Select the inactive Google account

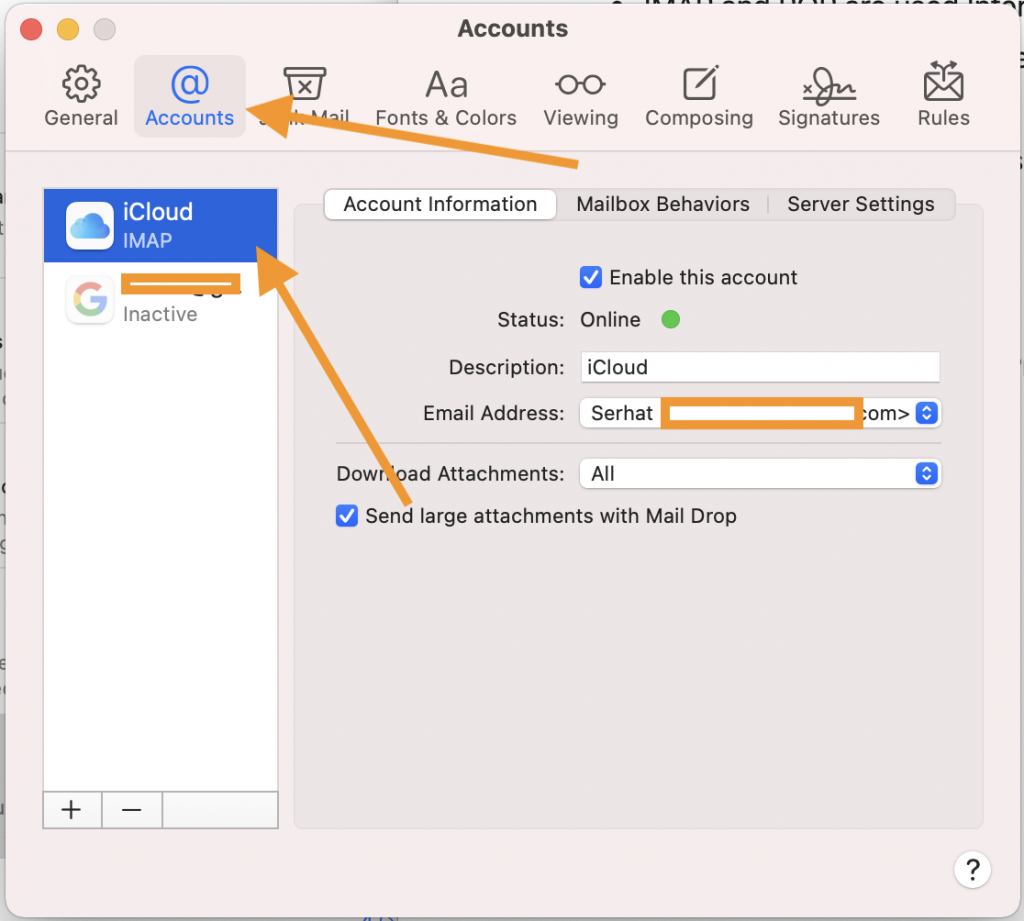[x=161, y=299]
